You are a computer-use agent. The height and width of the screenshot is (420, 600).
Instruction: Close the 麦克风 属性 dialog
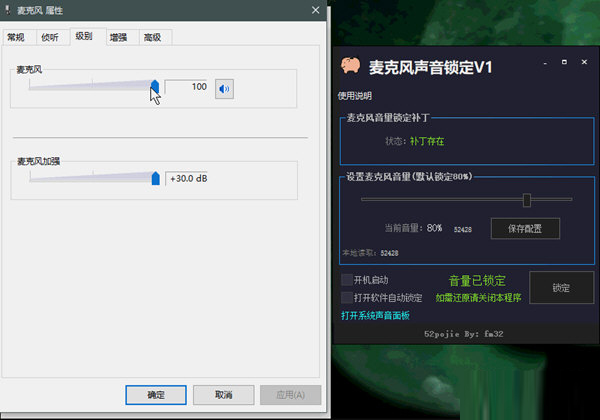(x=316, y=10)
